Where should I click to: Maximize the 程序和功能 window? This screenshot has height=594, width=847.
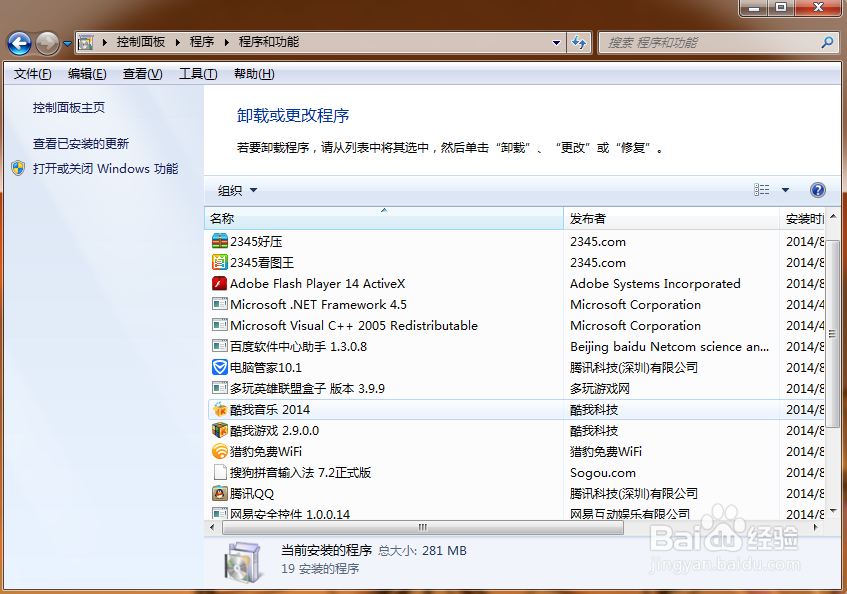point(781,8)
